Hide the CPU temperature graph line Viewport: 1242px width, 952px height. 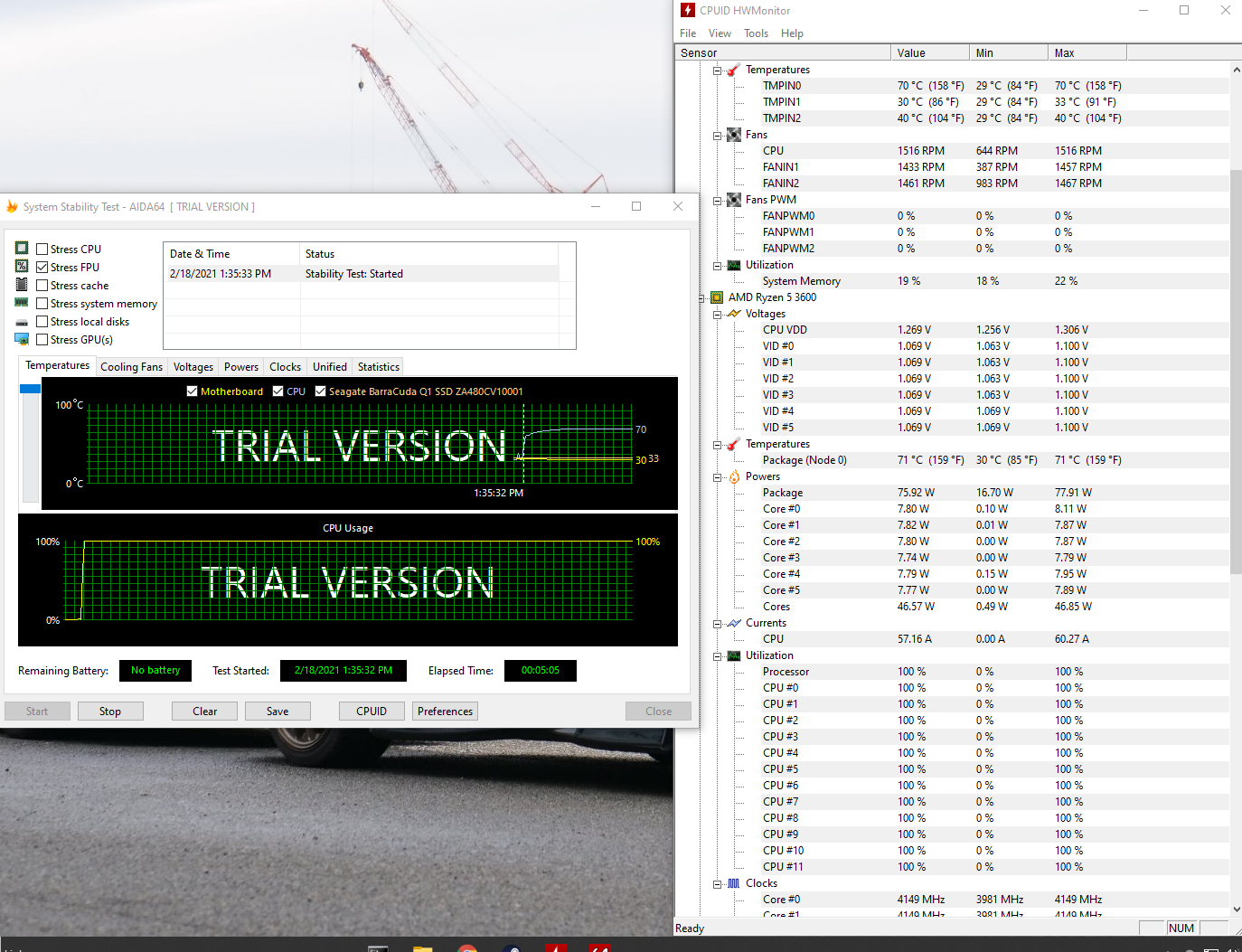coord(278,391)
